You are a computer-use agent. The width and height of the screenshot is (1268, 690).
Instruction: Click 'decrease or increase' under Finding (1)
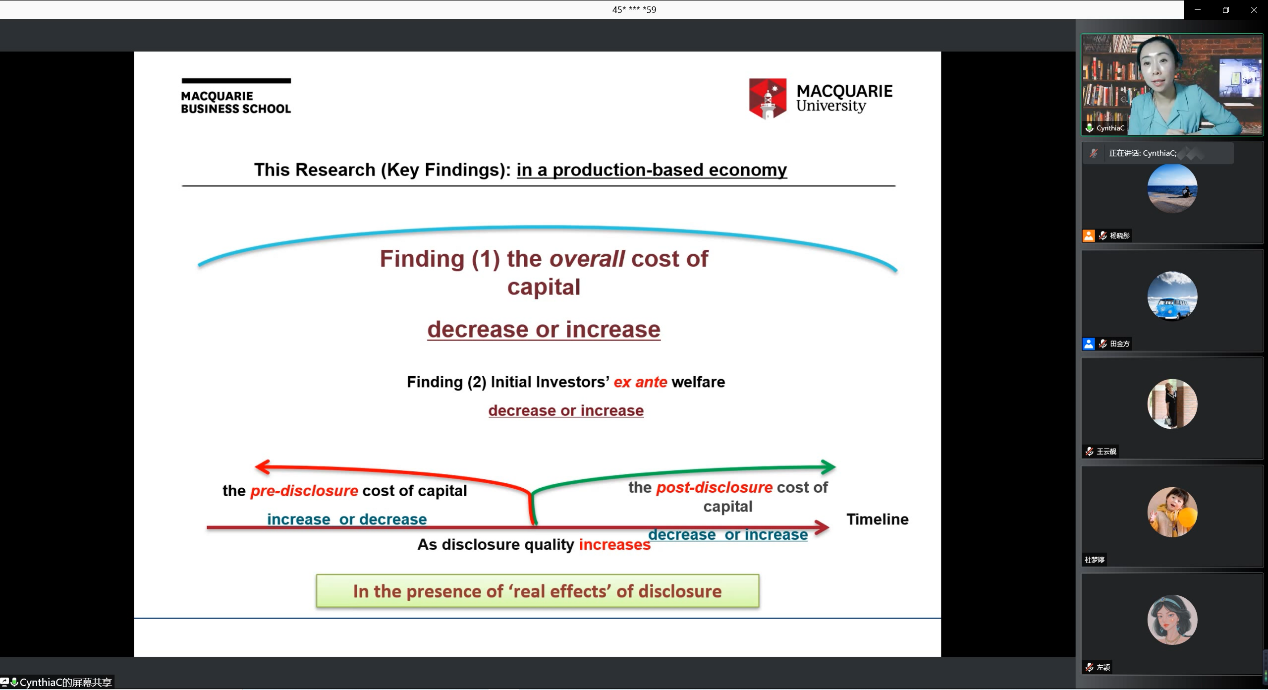[x=543, y=330]
